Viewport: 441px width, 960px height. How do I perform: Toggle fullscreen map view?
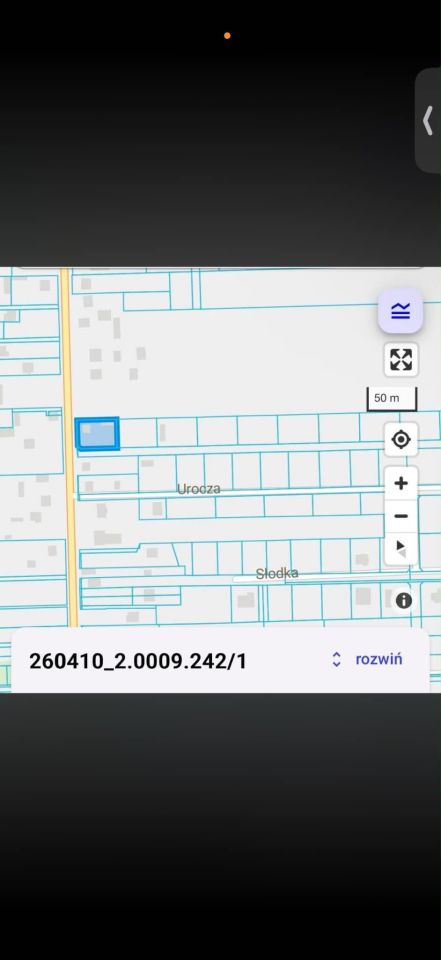[401, 359]
